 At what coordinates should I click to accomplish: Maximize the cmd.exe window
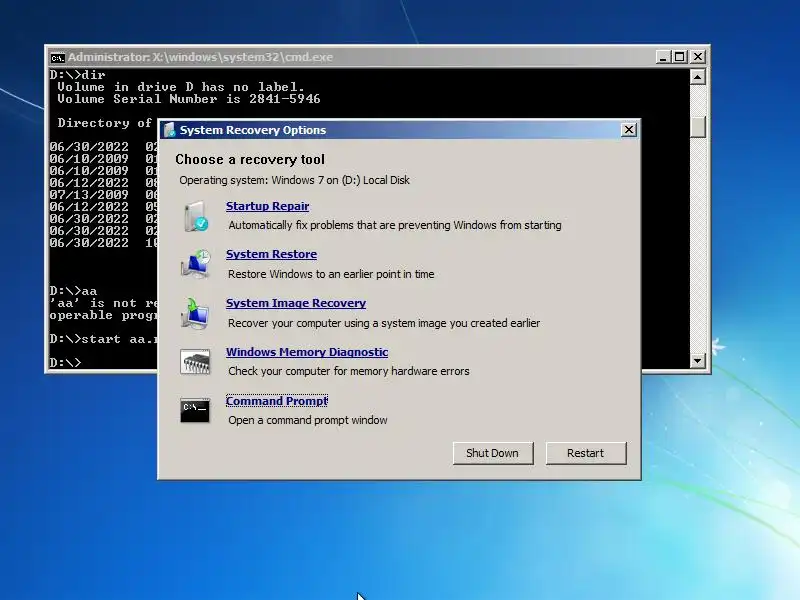tap(680, 57)
